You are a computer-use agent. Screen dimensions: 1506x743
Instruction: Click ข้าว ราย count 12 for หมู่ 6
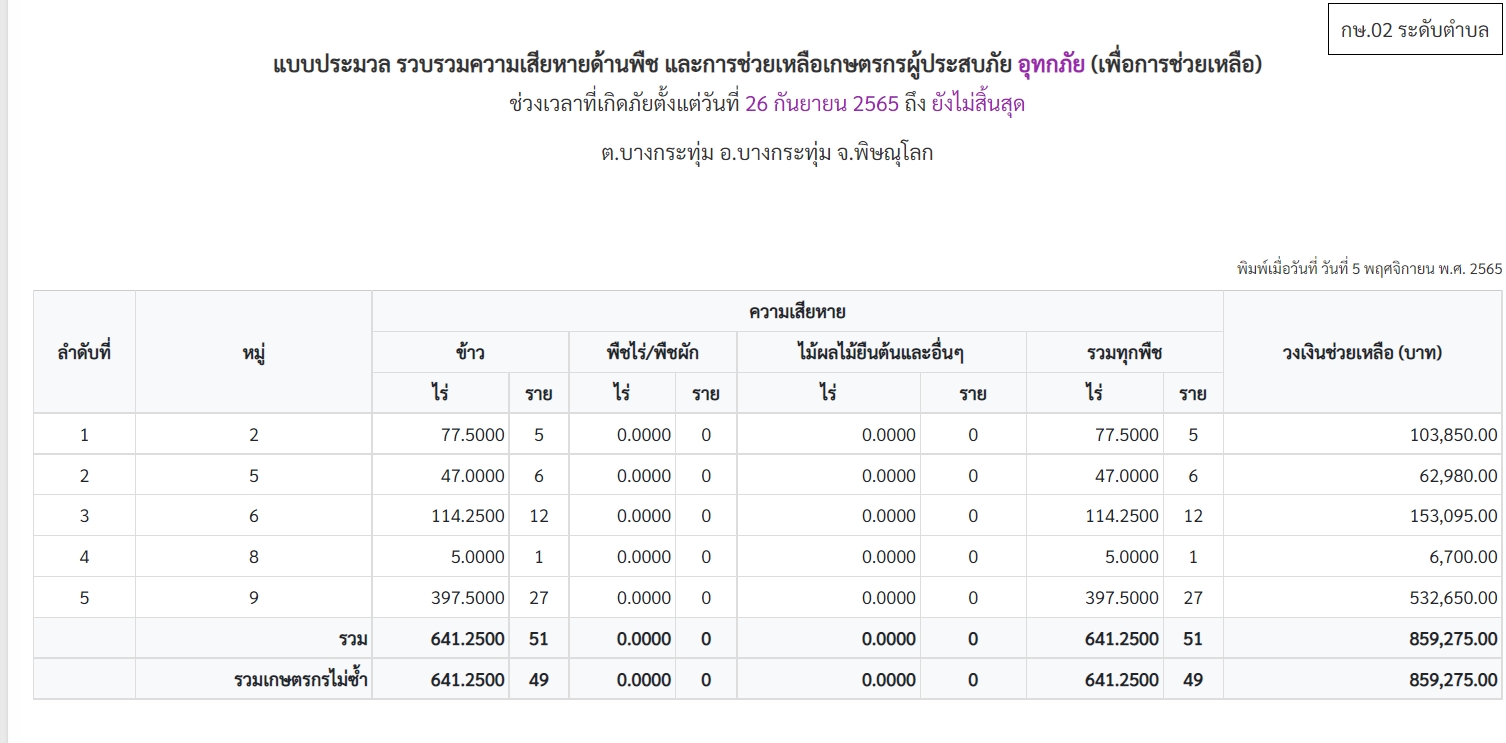click(x=539, y=516)
